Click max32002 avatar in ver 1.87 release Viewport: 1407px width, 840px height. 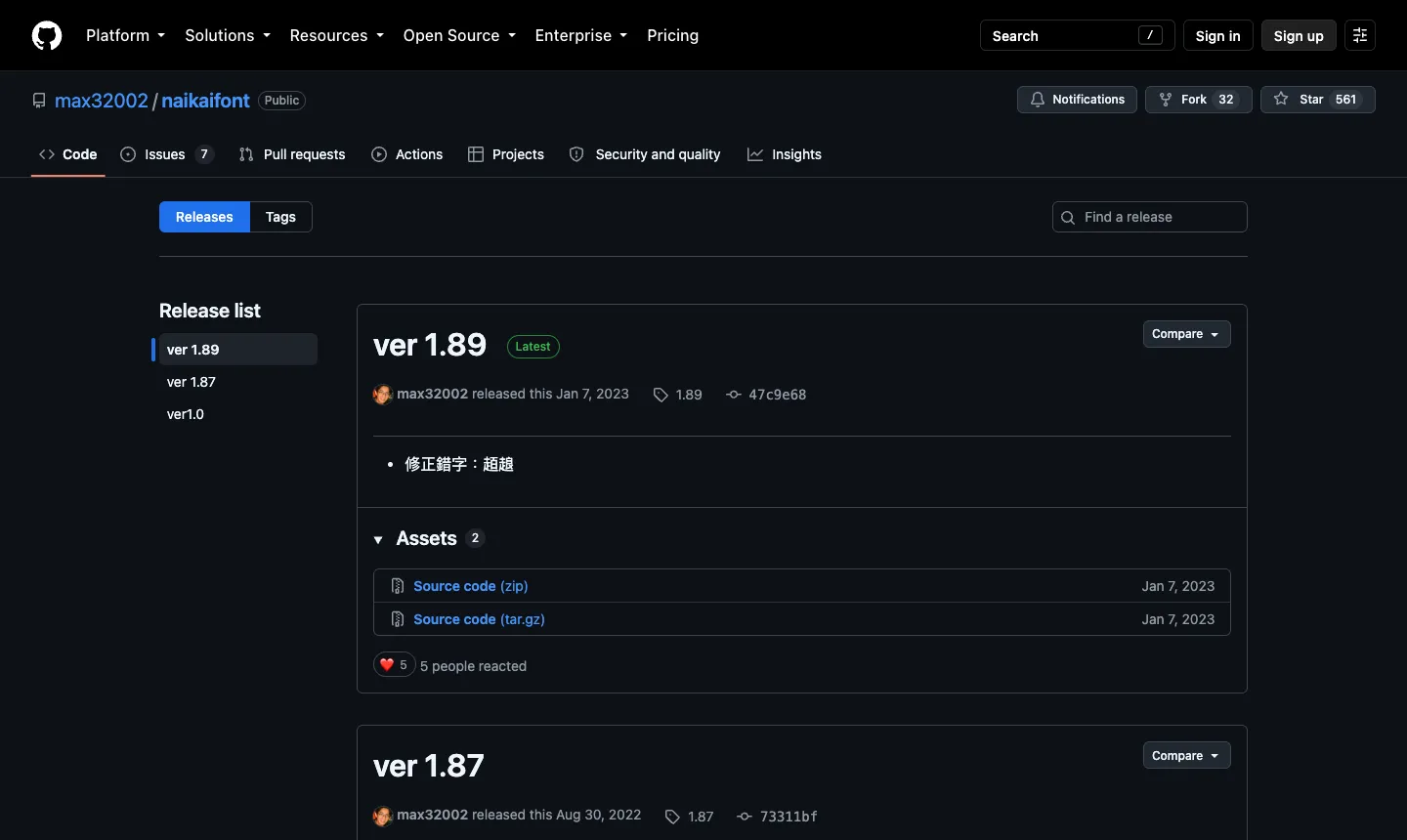383,816
